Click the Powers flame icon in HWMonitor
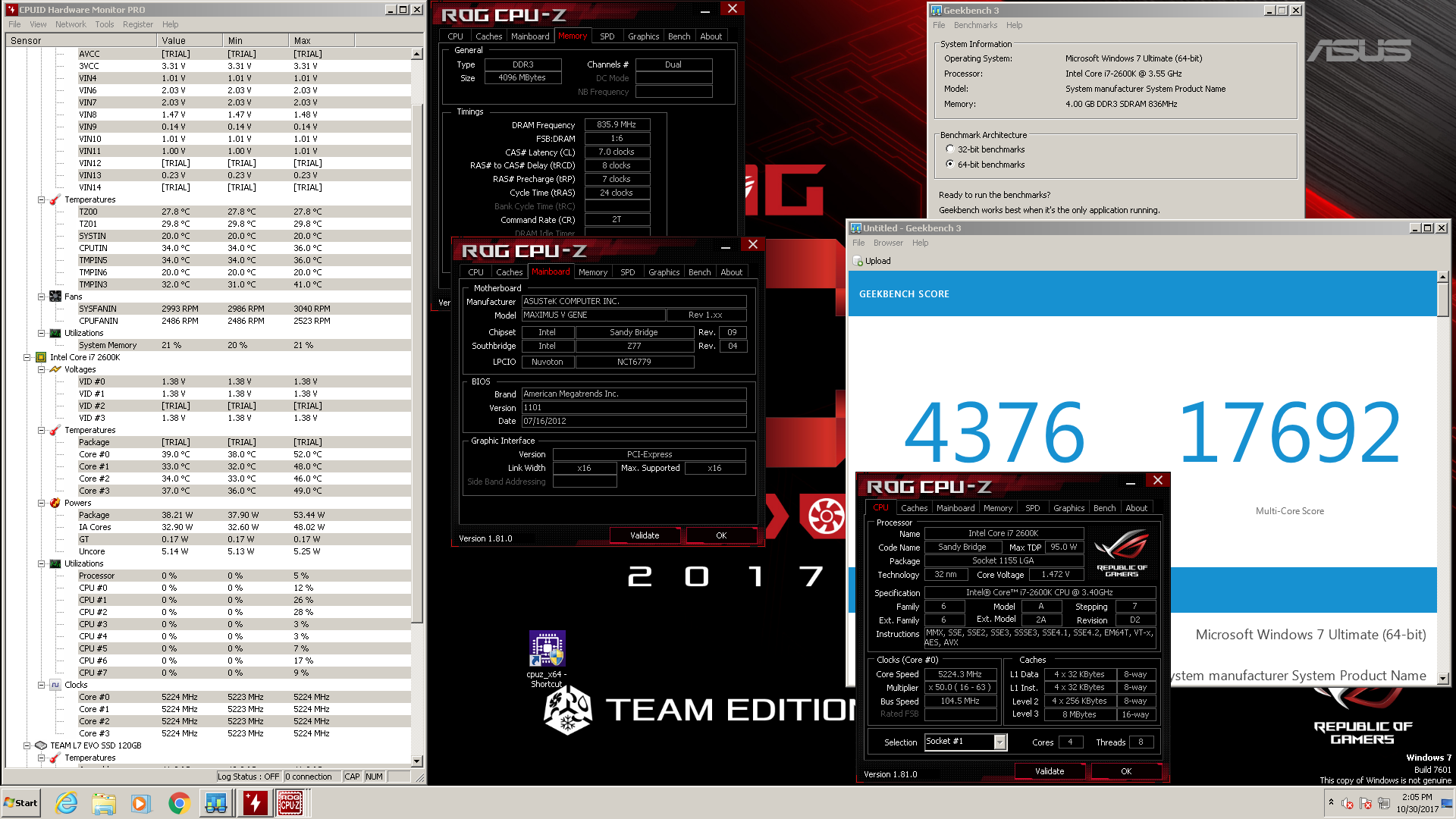The height and width of the screenshot is (819, 1456). tap(55, 503)
